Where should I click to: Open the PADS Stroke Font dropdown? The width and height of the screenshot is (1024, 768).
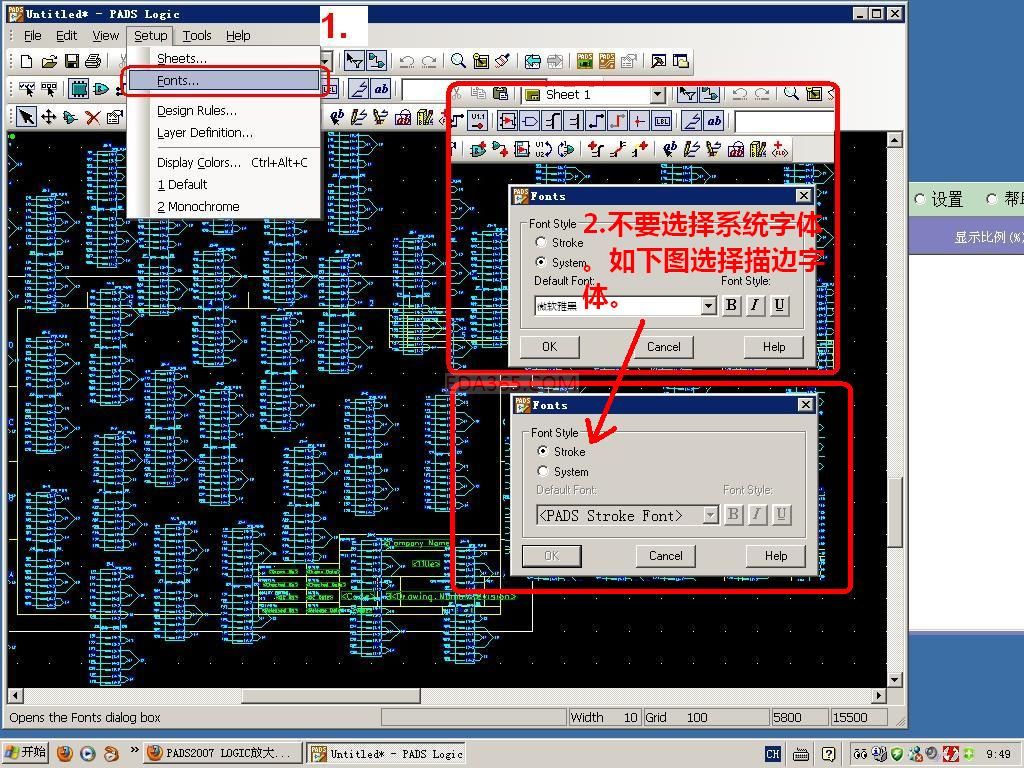tap(711, 515)
